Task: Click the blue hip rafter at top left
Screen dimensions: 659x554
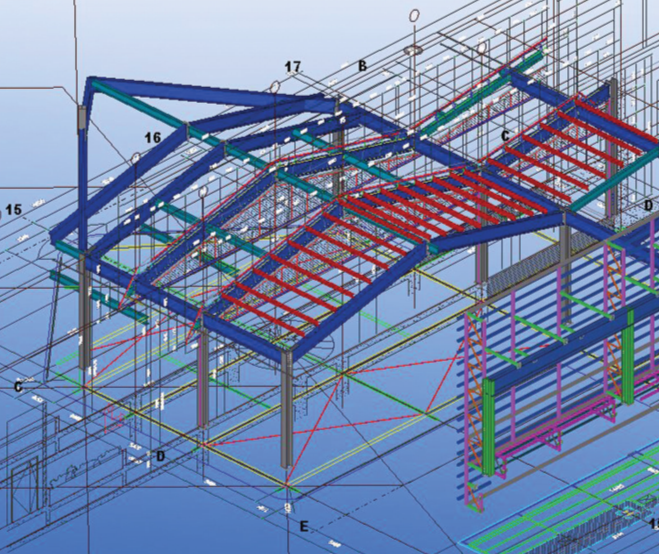Action: click(x=210, y=89)
